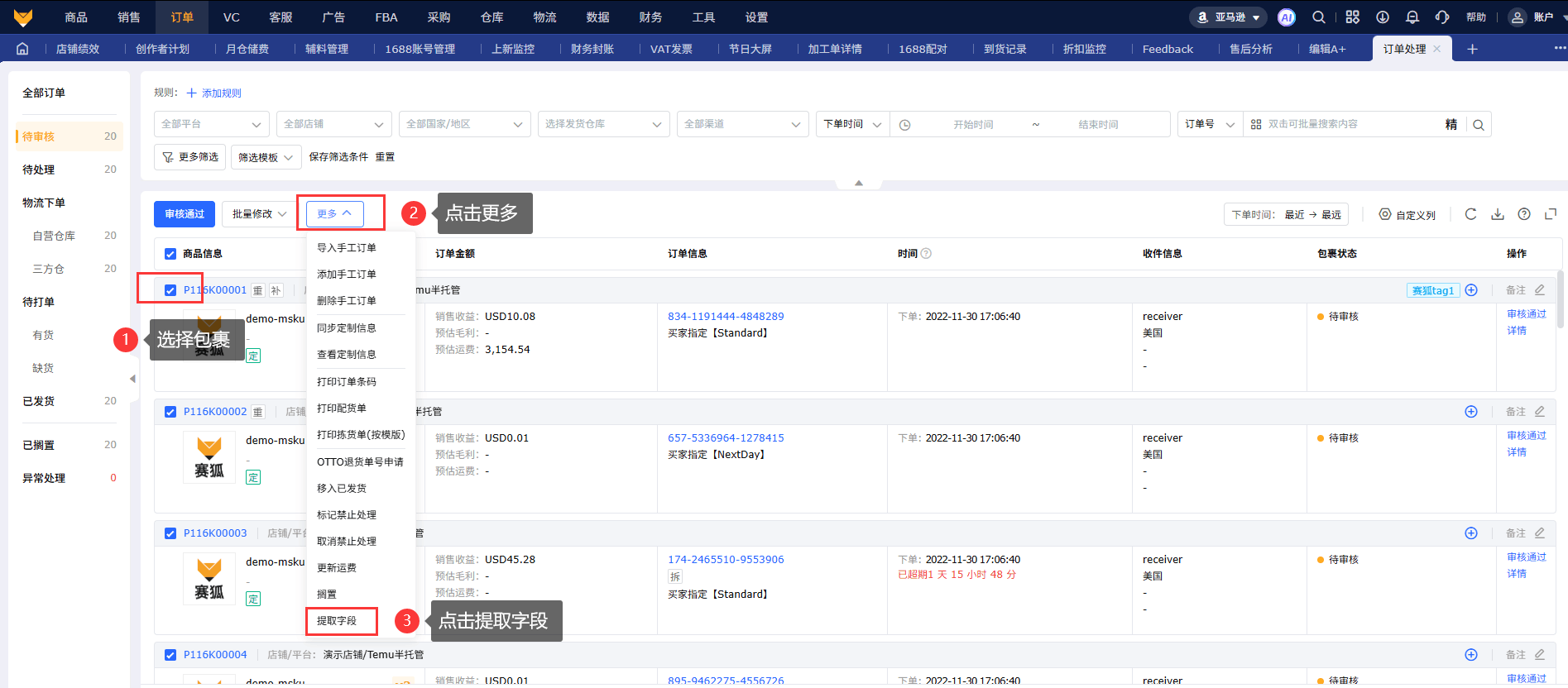1568x688 pixels.
Task: Toggle the 精 exact-match search option
Action: pos(1451,125)
